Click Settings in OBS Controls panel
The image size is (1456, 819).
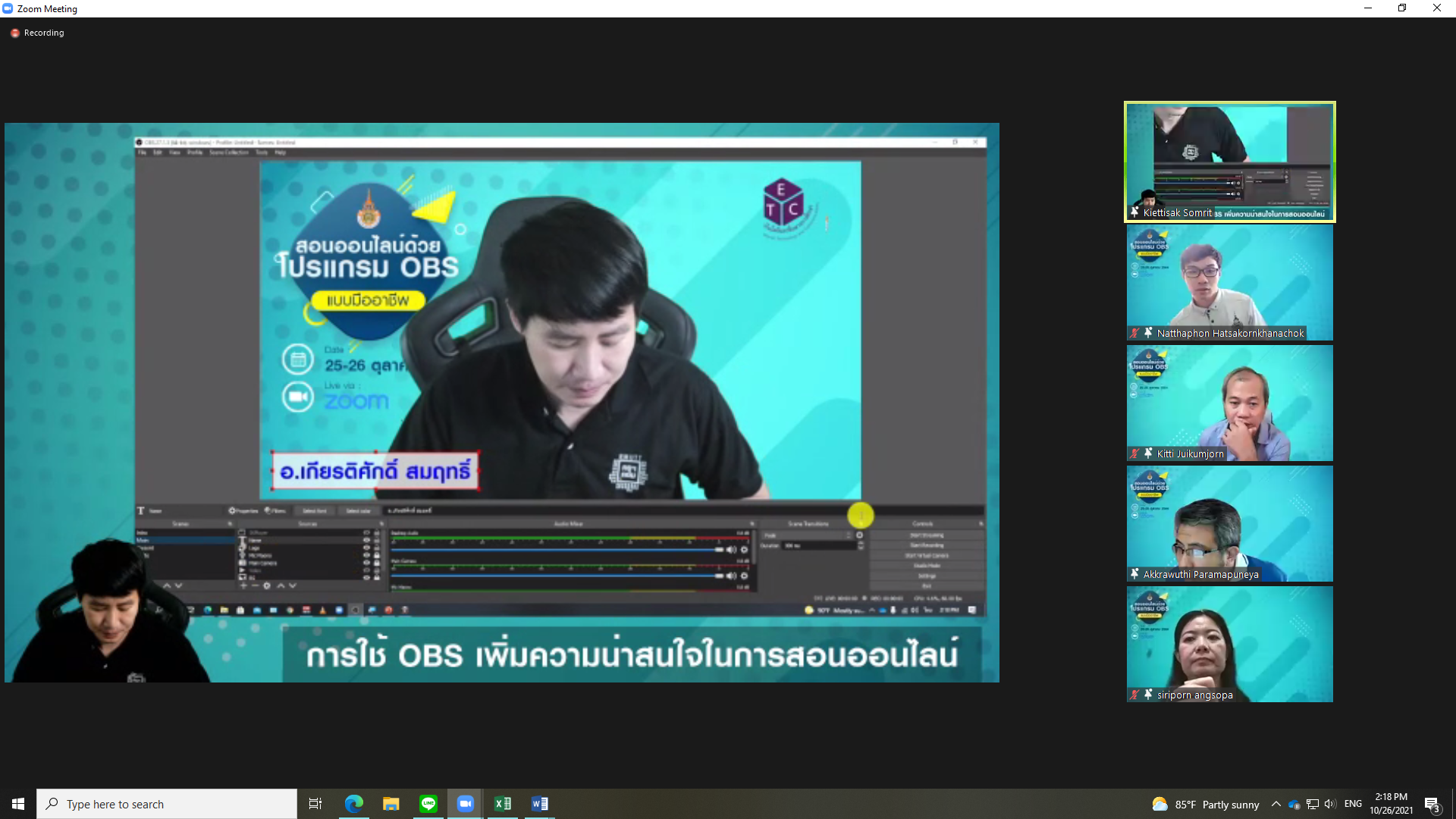point(927,576)
